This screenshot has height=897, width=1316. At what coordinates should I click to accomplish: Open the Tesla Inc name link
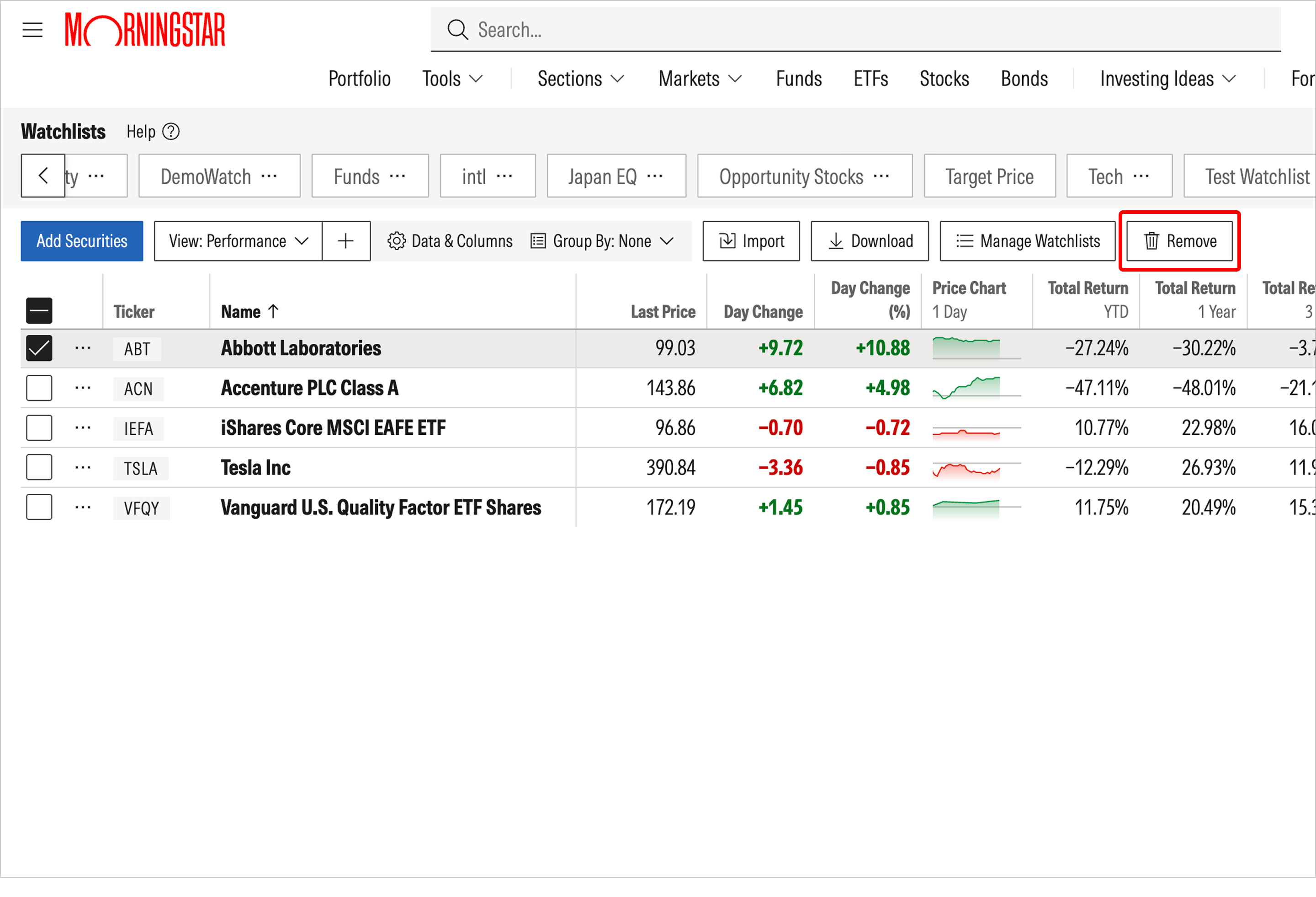[x=255, y=468]
